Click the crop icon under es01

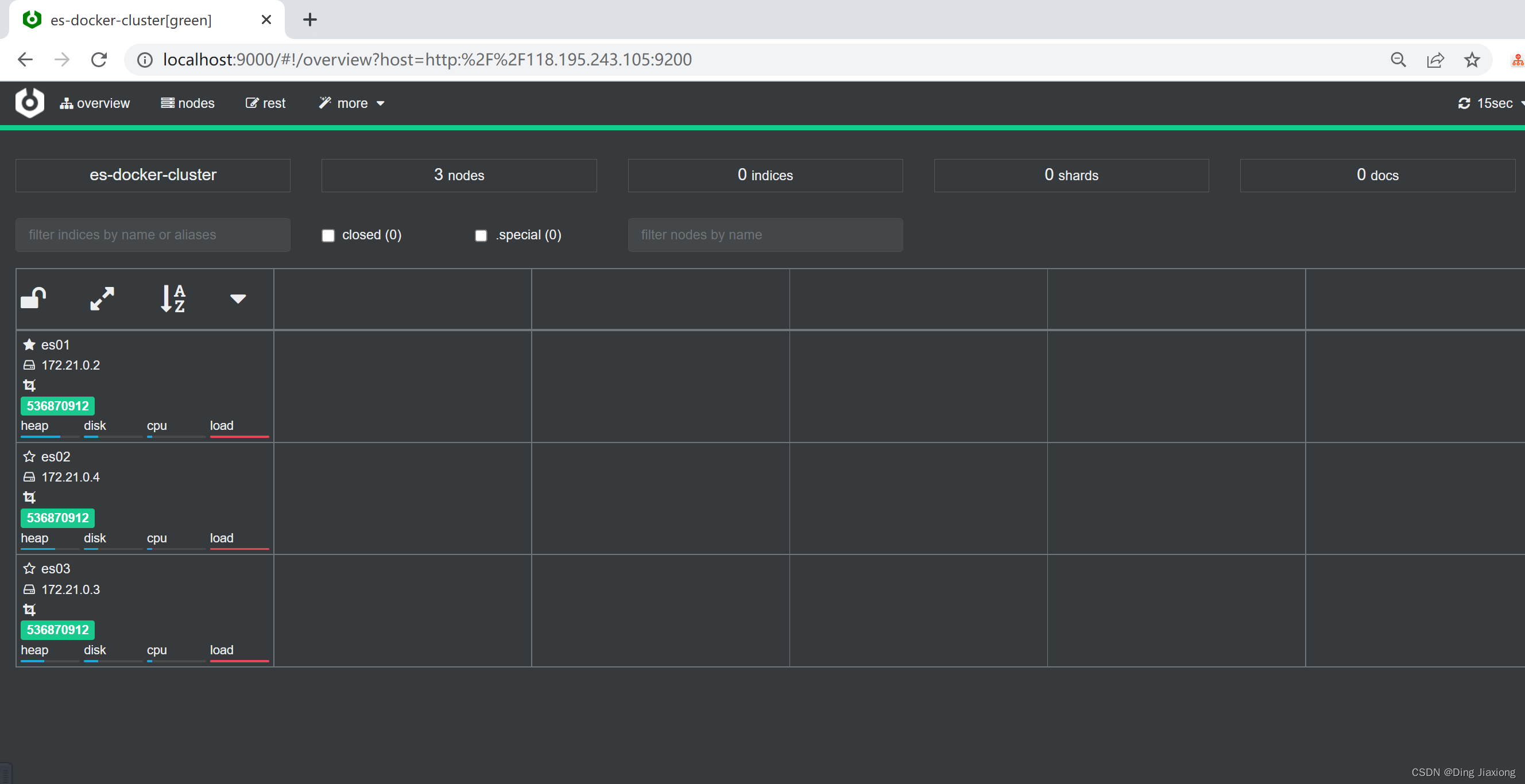(29, 385)
